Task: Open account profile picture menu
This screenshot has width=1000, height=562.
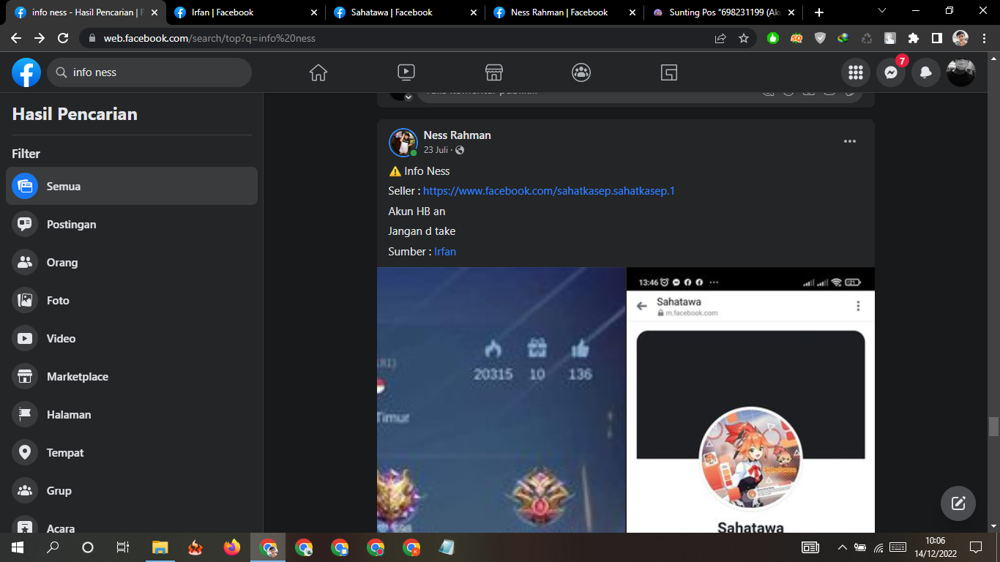Action: (x=961, y=73)
